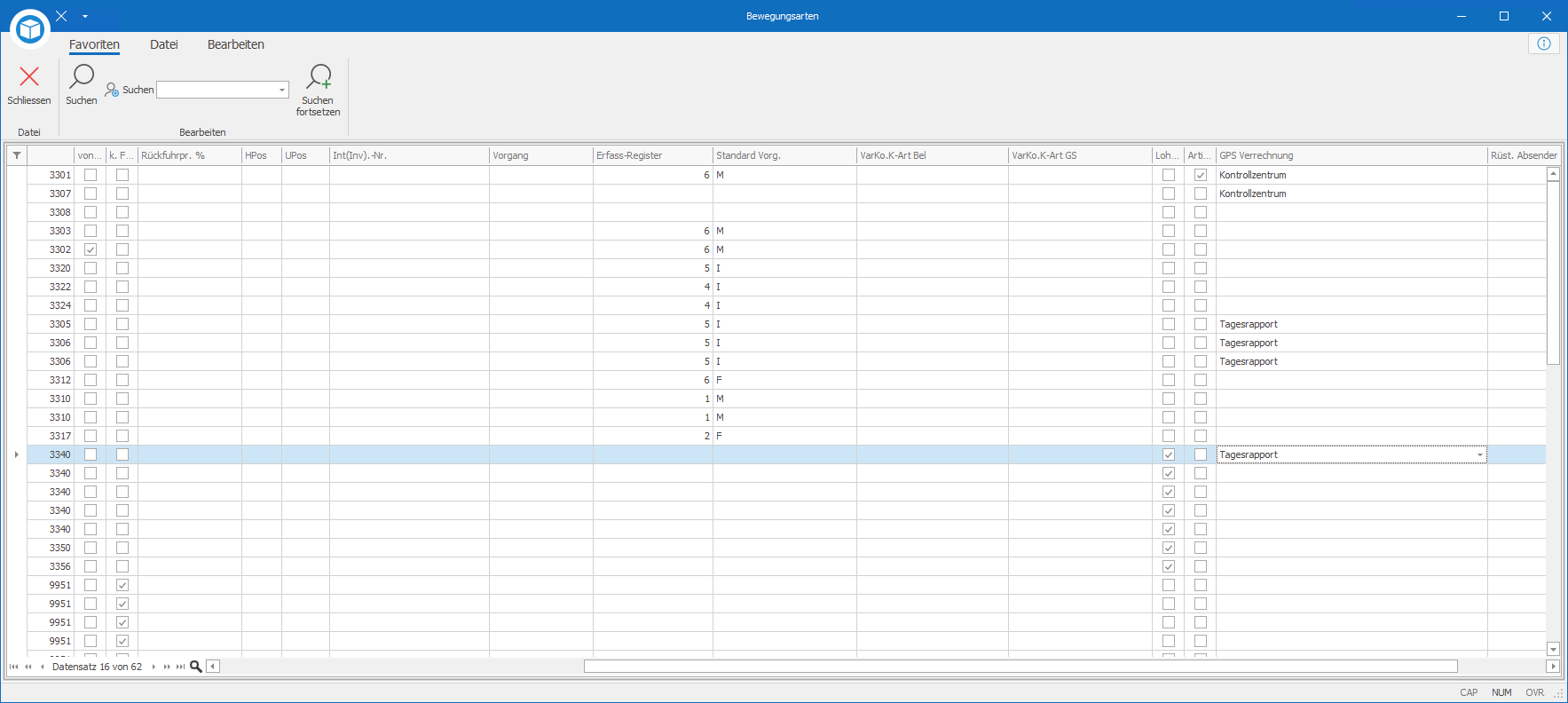Click the Rückfuhrpr. % column header
Screen dimensions: 1568x703
point(190,155)
